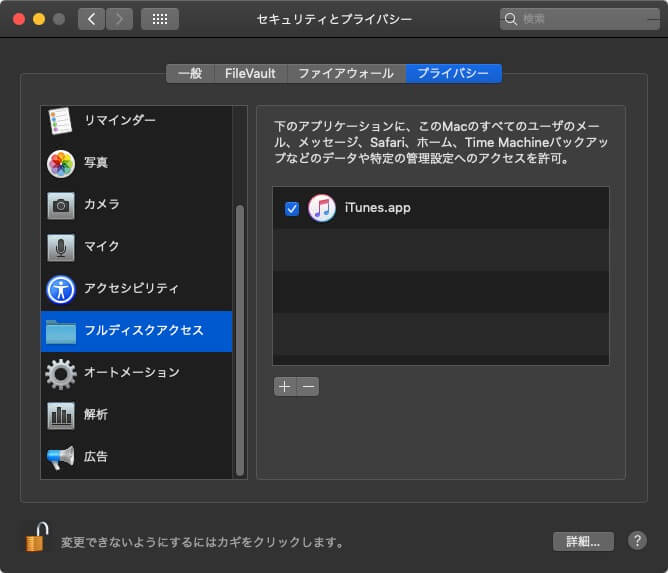The height and width of the screenshot is (573, 668).
Task: Click the Full Disk Access folder icon
Action: (x=61, y=331)
